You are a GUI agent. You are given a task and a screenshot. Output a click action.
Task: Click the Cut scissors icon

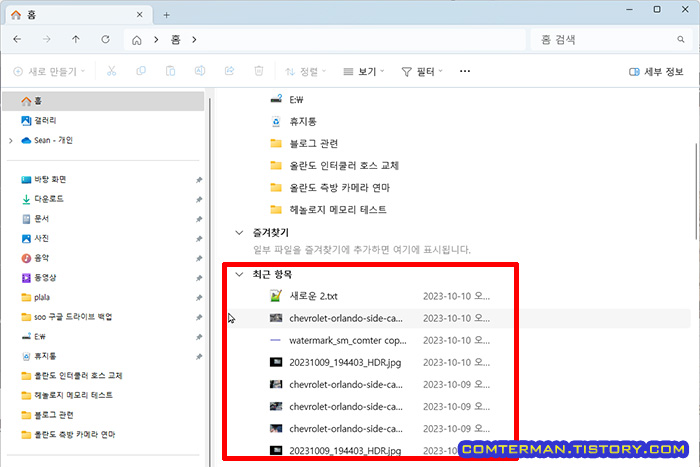pos(112,71)
